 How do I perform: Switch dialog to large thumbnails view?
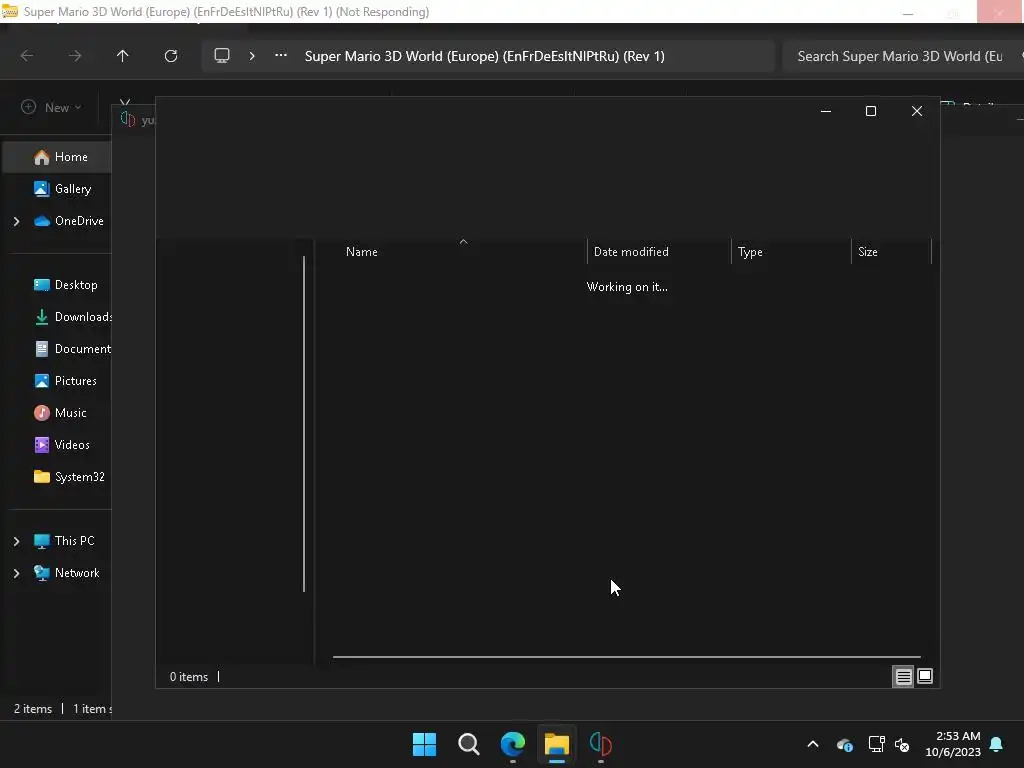925,676
